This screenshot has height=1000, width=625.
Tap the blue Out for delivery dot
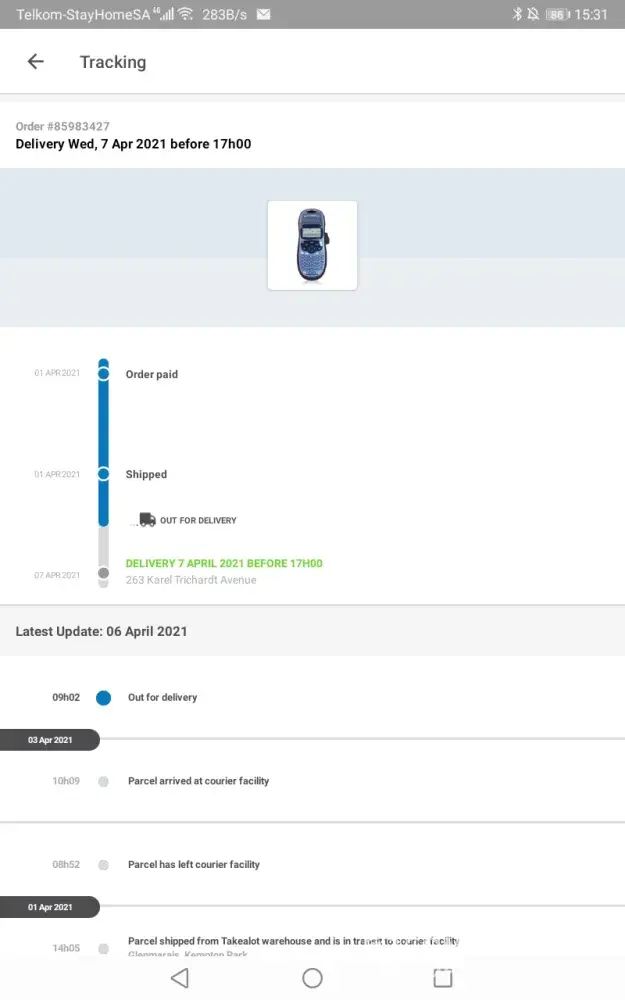[x=103, y=698]
